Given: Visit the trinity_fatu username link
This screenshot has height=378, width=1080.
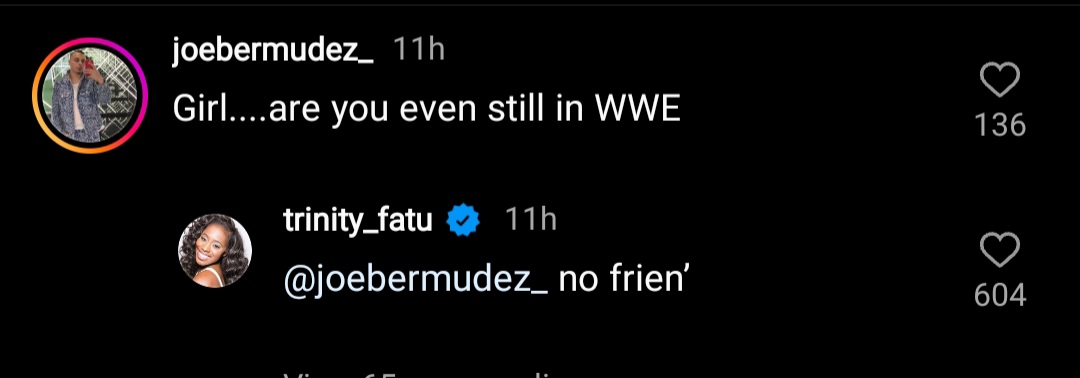Looking at the screenshot, I should [x=357, y=221].
